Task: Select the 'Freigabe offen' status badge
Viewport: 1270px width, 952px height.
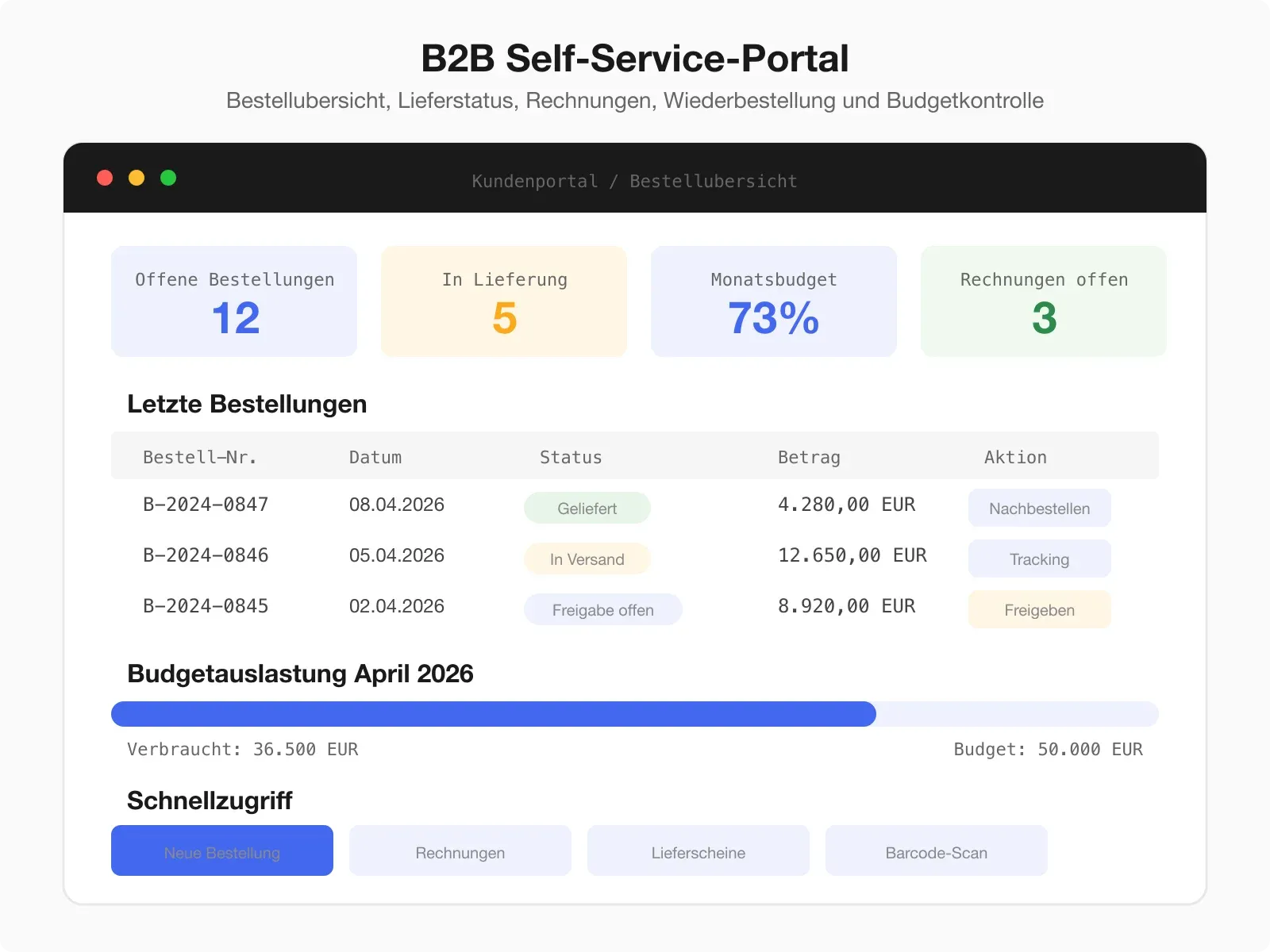Action: [602, 609]
